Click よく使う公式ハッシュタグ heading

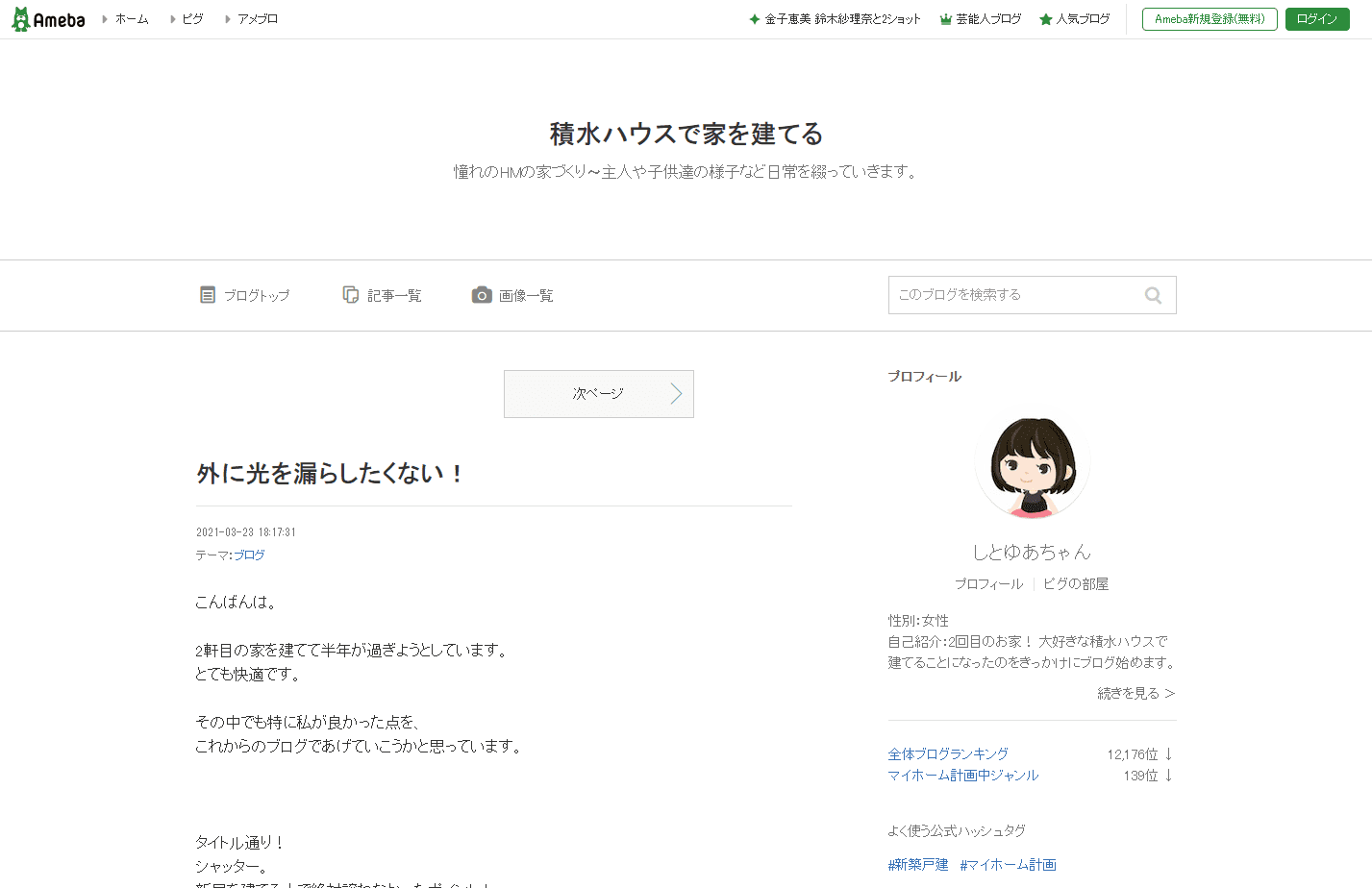coord(957,831)
